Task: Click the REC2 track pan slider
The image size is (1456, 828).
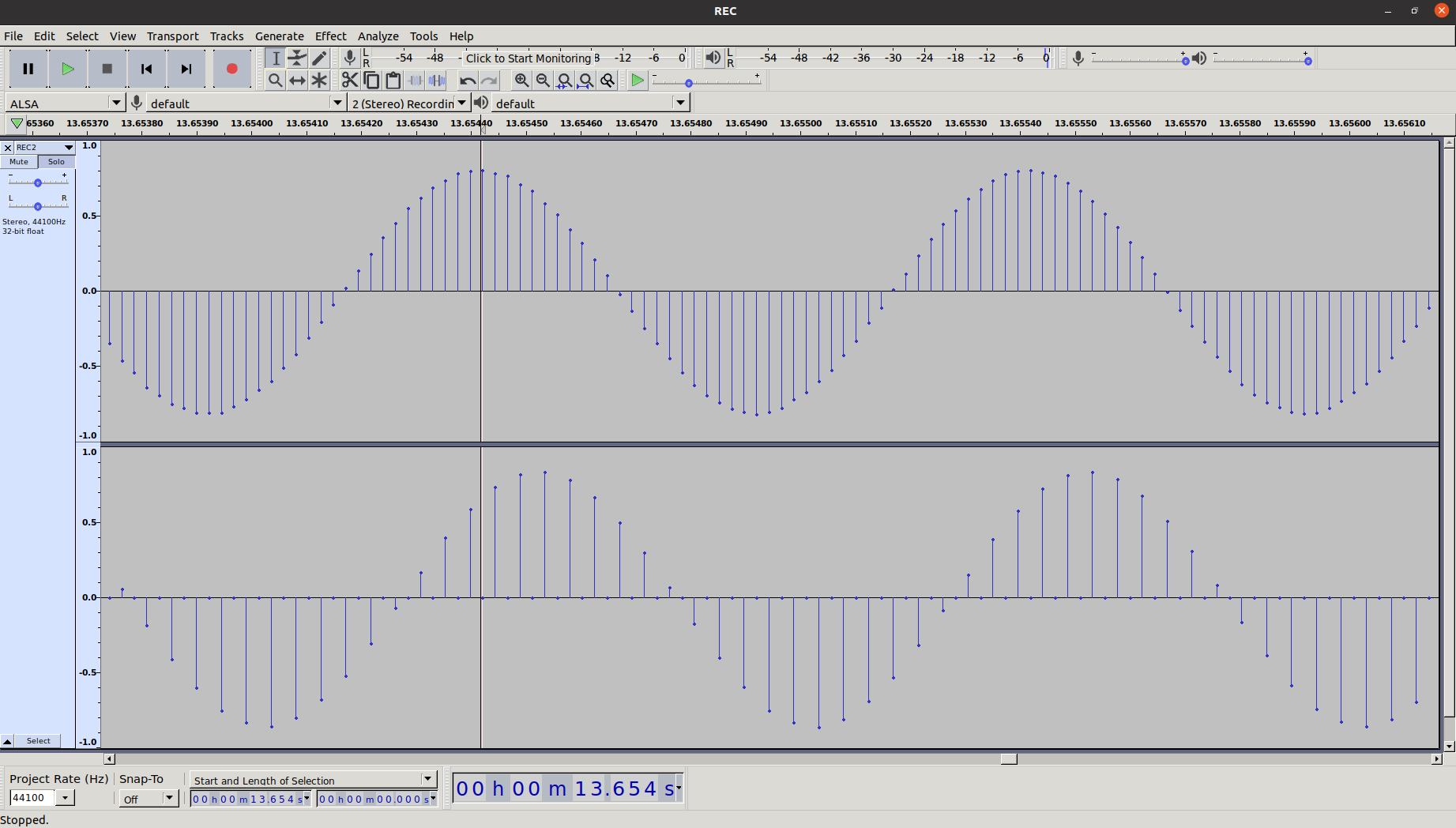Action: (37, 206)
